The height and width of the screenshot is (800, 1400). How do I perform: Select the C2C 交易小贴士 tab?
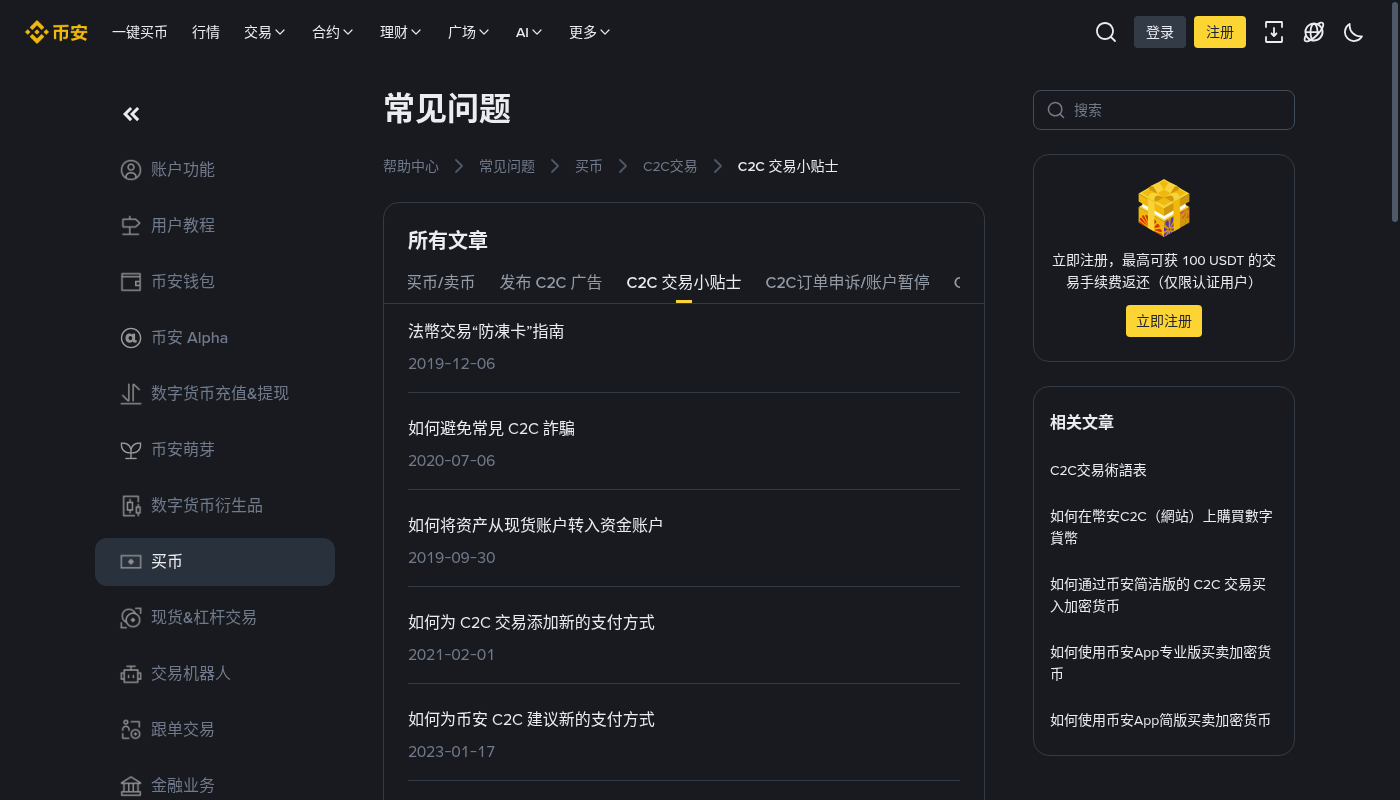(684, 282)
